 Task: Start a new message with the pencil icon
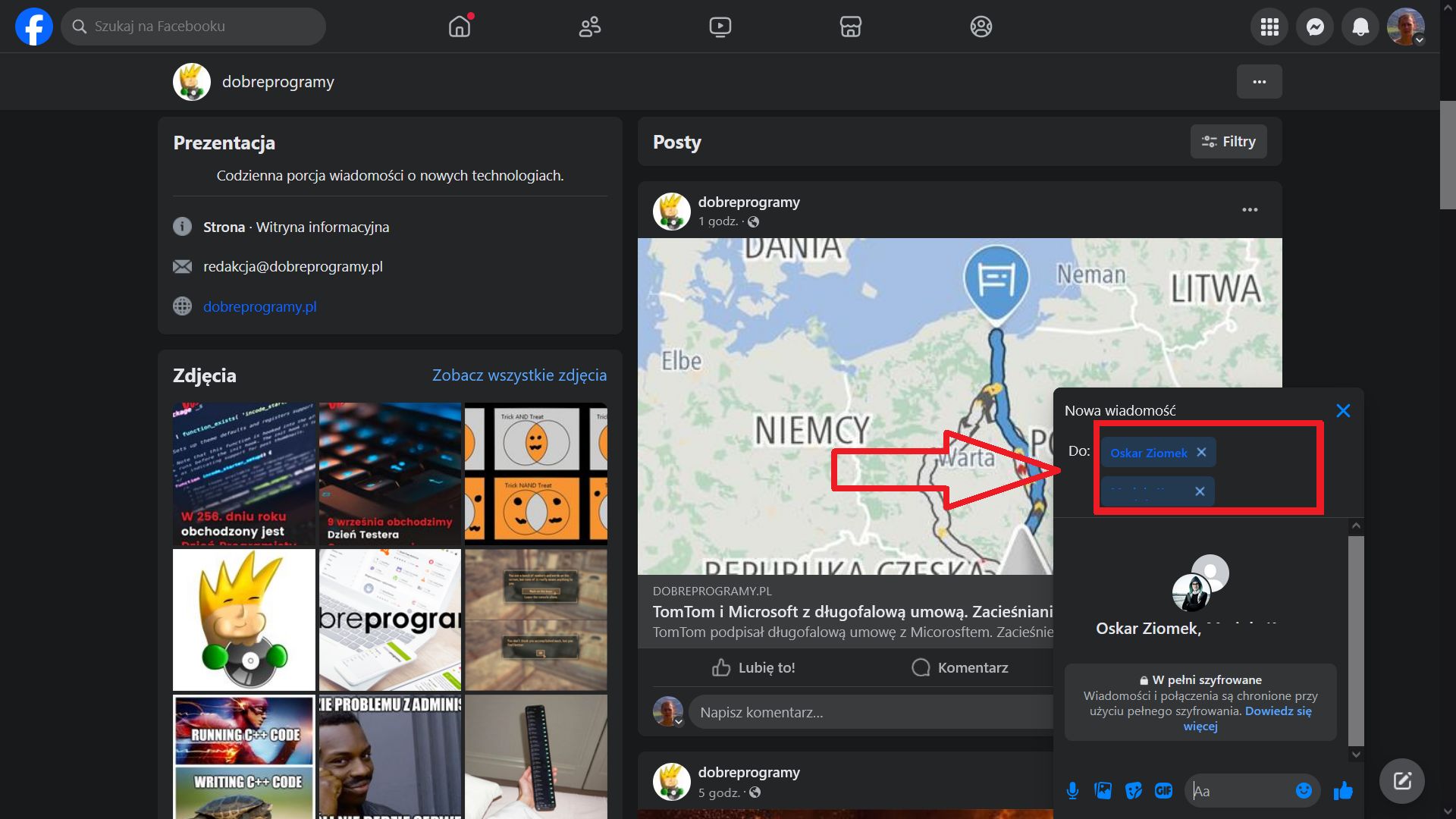(1401, 780)
